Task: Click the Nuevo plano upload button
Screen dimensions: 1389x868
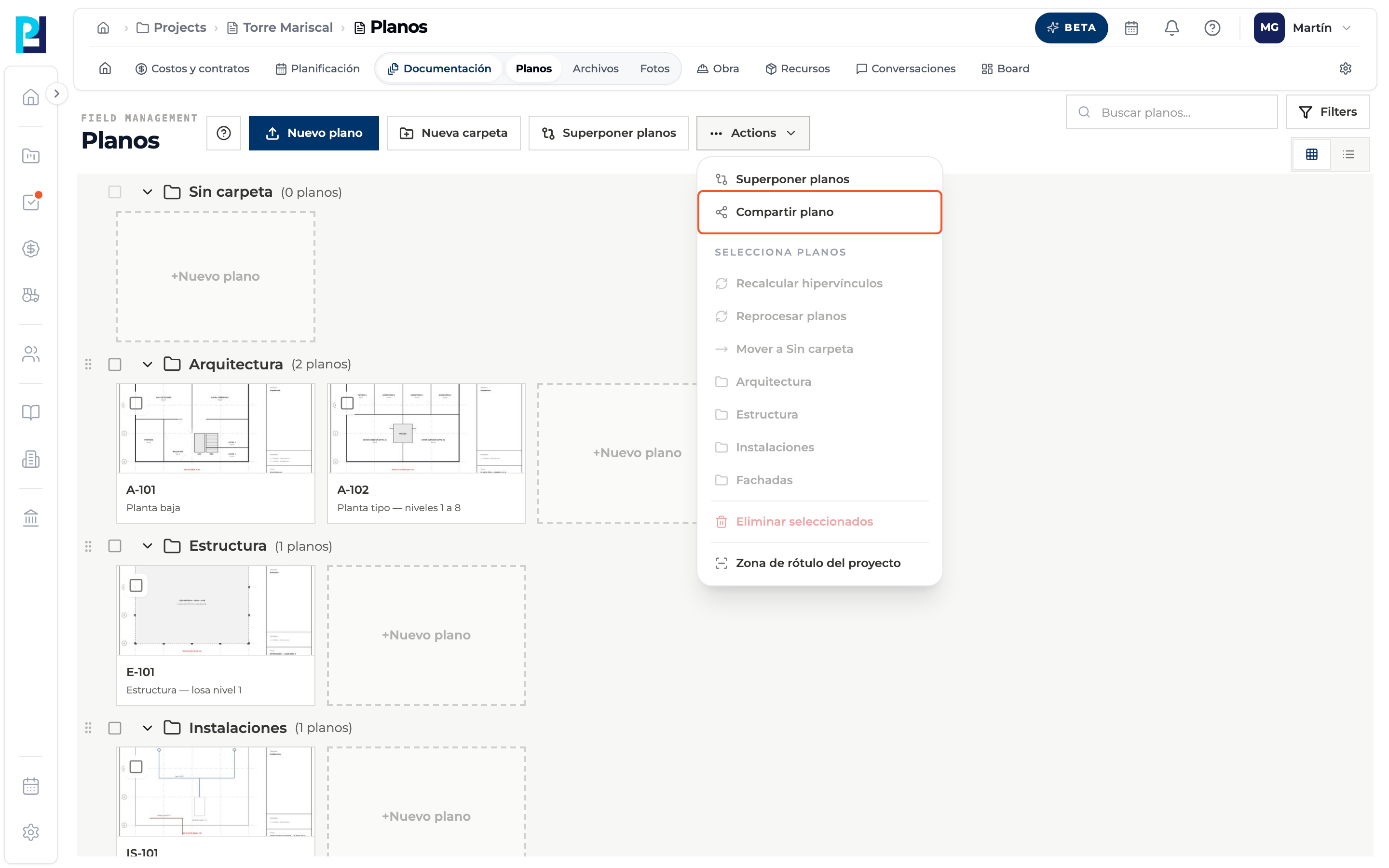Action: (x=313, y=133)
